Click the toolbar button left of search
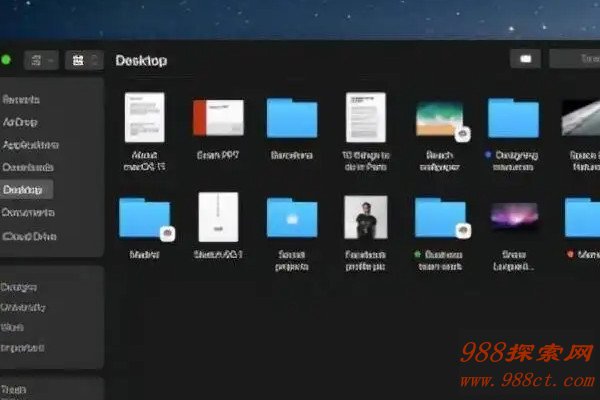Image resolution: width=600 pixels, height=400 pixels. [x=525, y=59]
